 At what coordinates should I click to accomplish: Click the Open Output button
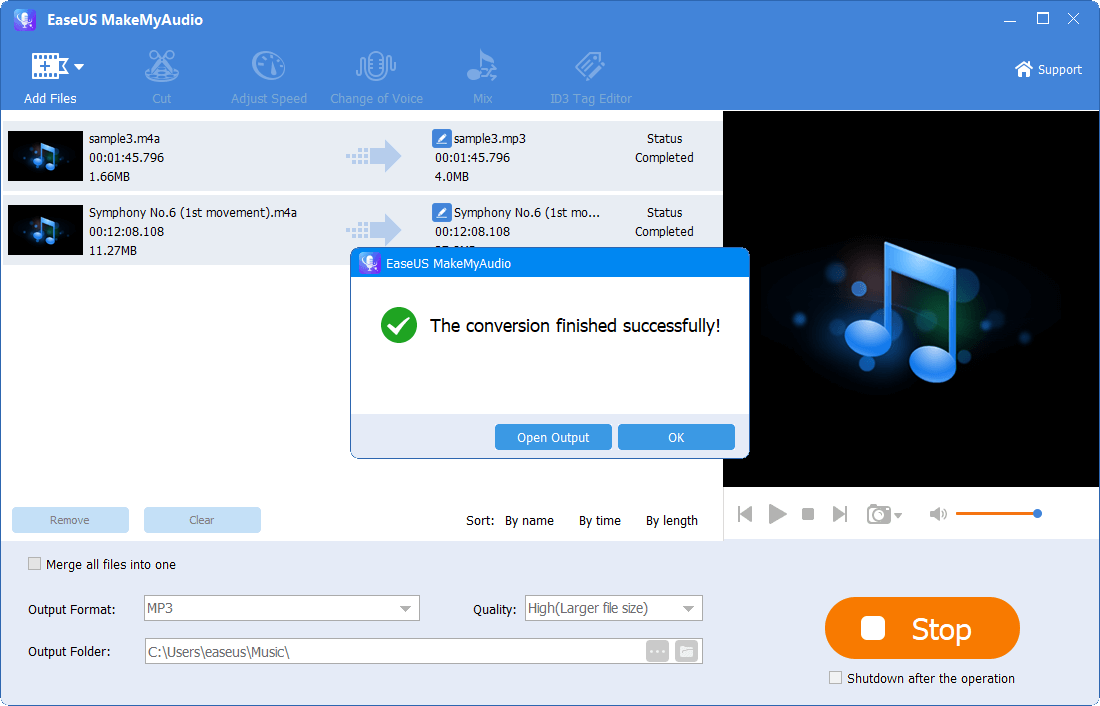pos(553,437)
